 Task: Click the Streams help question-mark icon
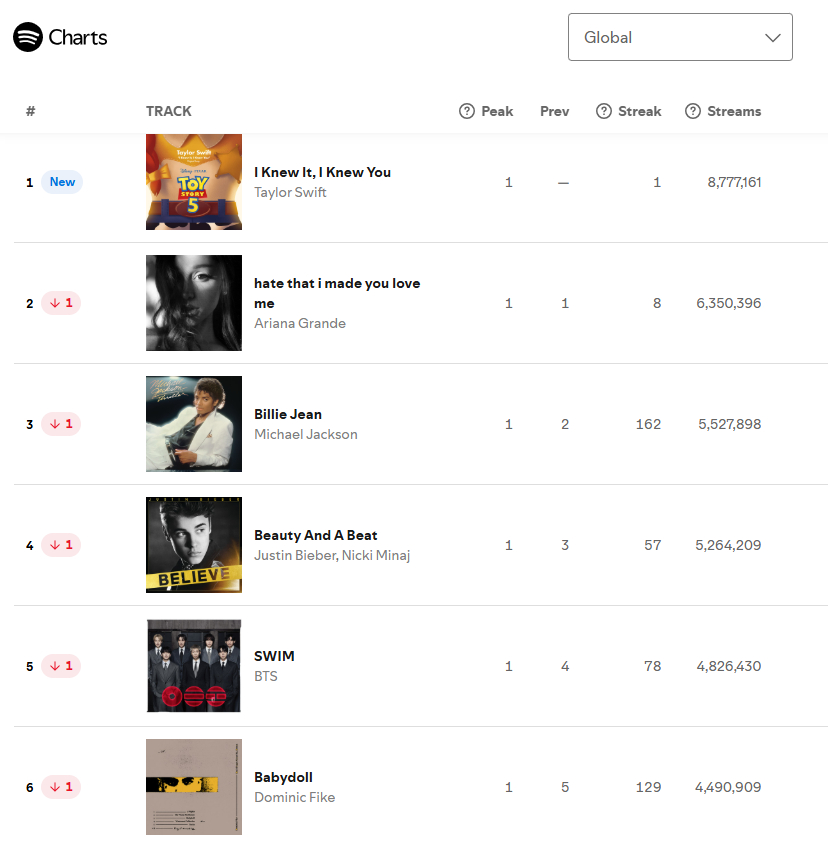693,111
